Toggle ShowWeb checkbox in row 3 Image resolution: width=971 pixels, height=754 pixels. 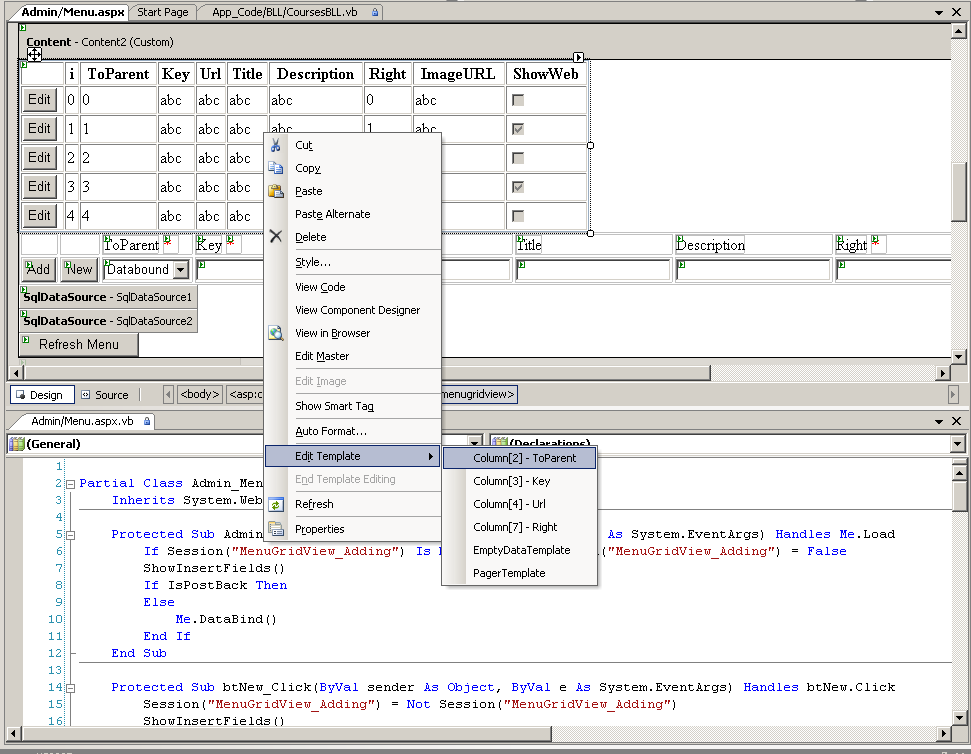click(518, 187)
